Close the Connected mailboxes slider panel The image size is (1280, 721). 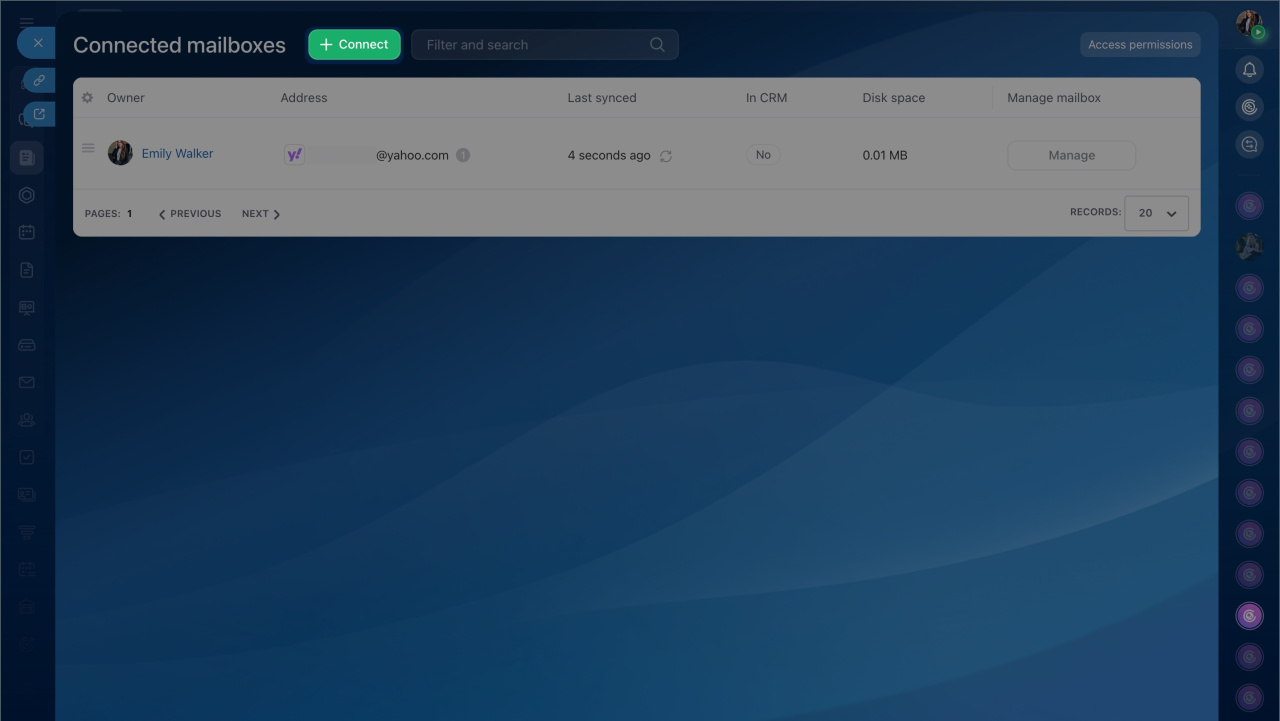37,43
